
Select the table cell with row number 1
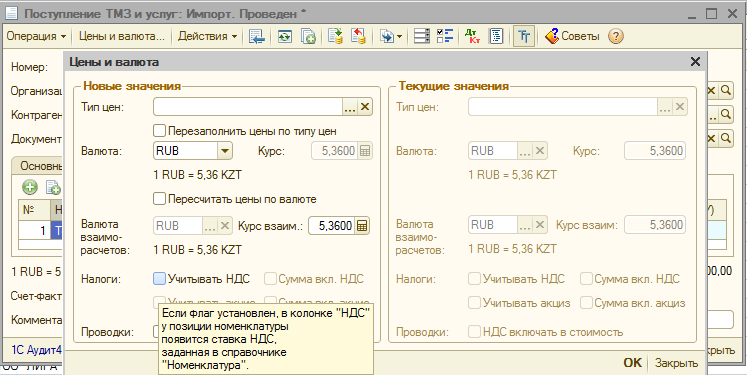[35, 230]
